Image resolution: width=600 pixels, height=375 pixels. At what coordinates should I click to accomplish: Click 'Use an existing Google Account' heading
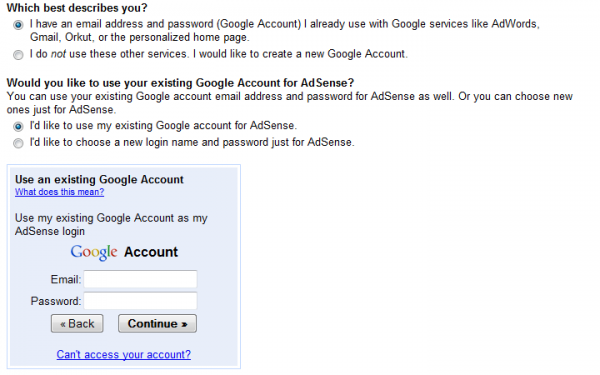click(x=99, y=179)
